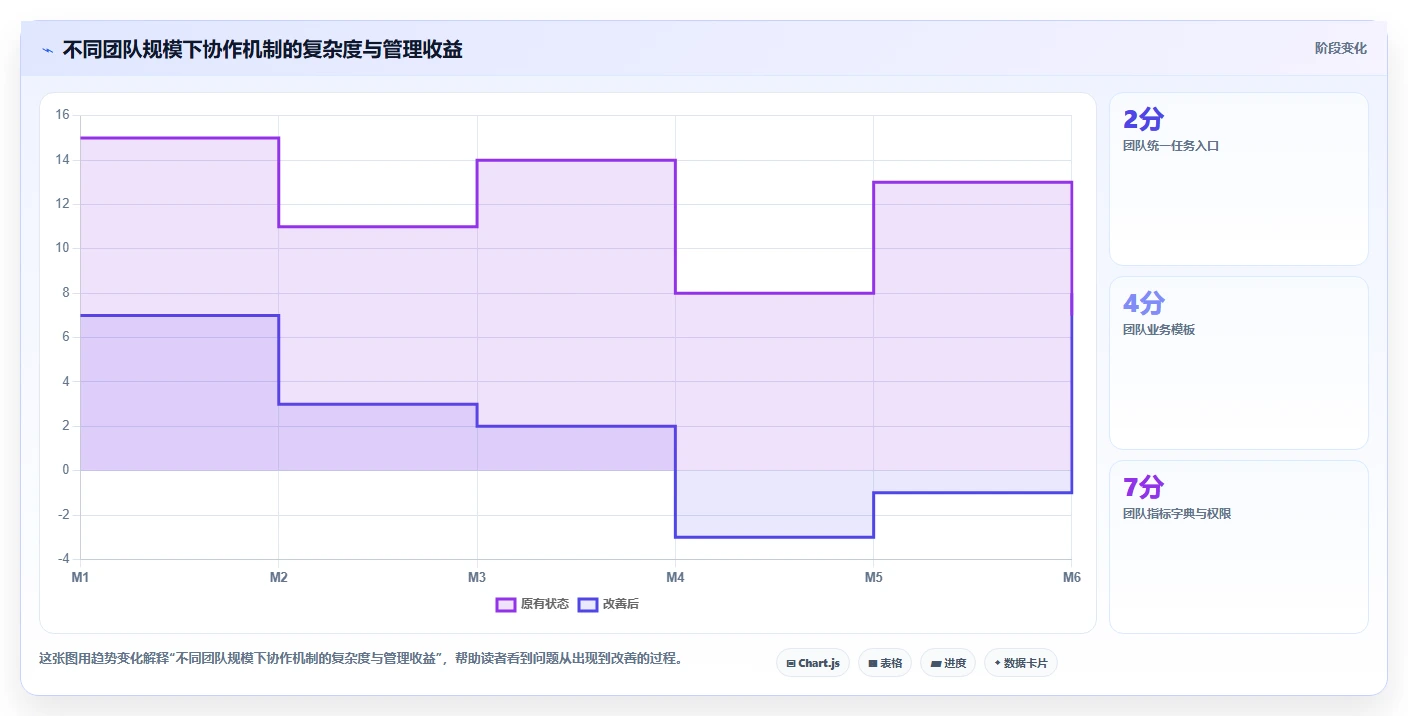Viewport: 1408px width, 716px height.
Task: Click the M2 axis label
Action: click(x=279, y=577)
